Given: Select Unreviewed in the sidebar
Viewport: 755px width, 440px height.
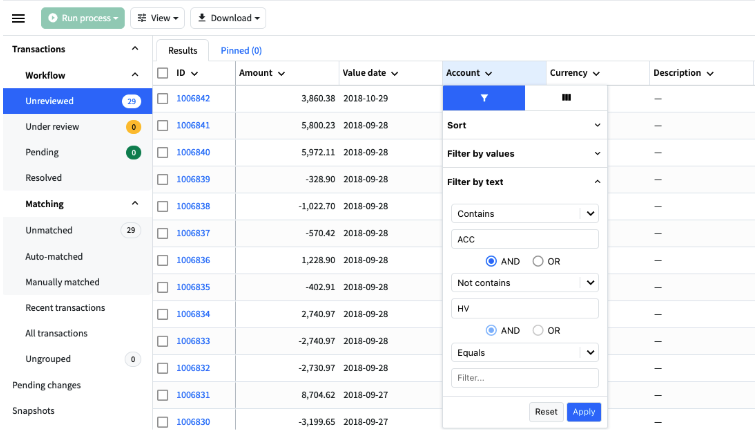Looking at the screenshot, I should coord(78,101).
